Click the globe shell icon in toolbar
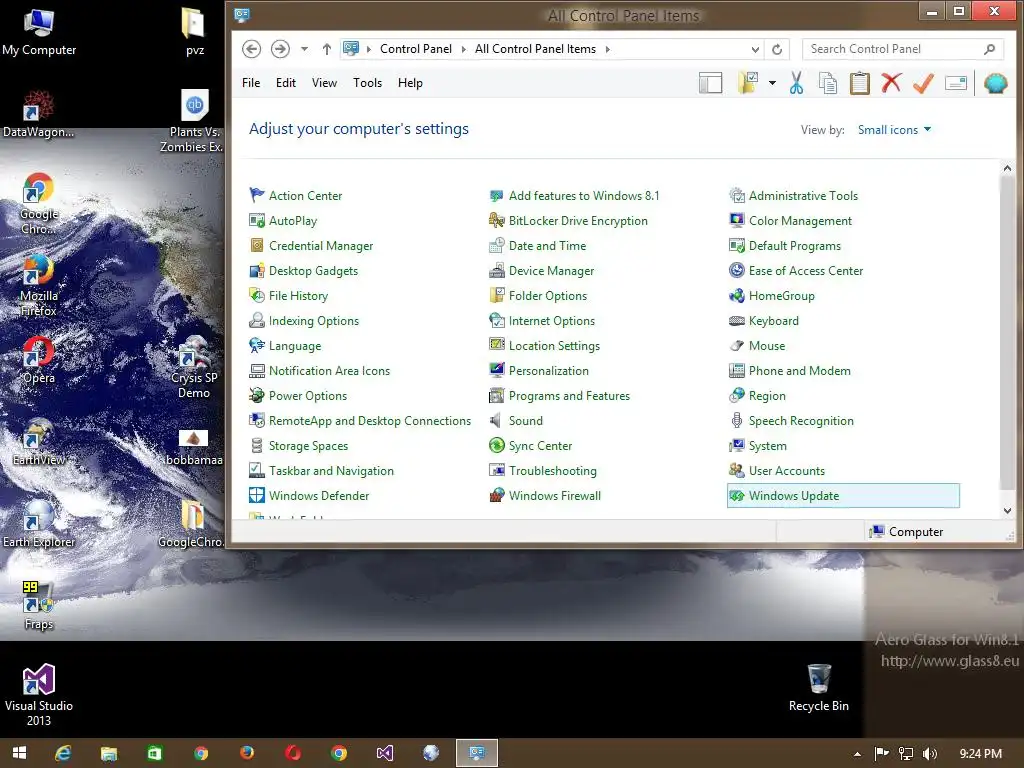 (x=995, y=84)
